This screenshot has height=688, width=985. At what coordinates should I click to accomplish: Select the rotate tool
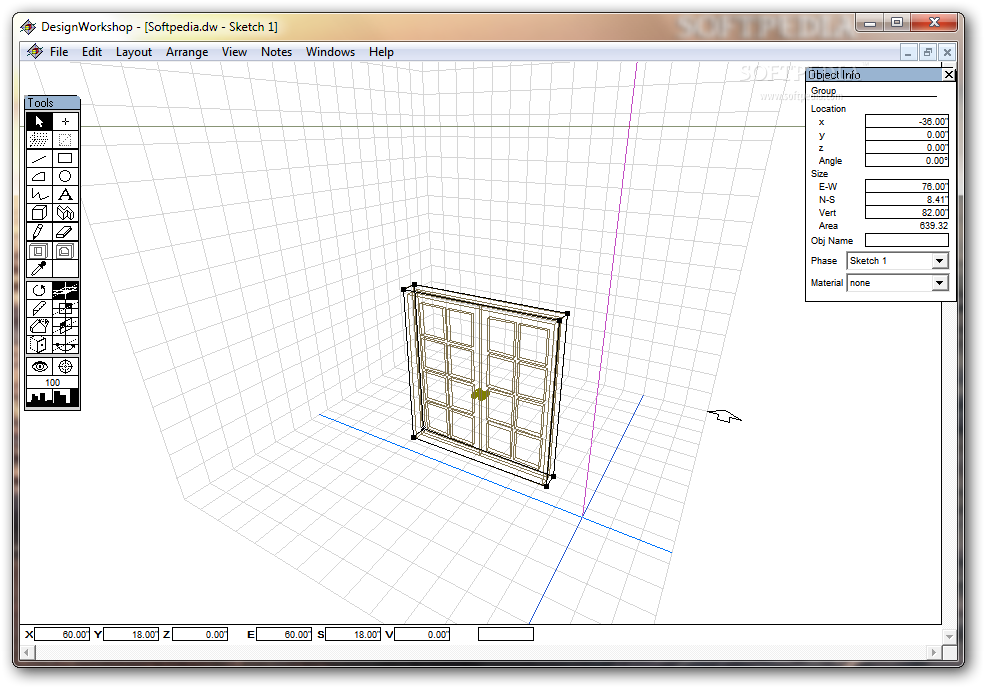[x=39, y=290]
